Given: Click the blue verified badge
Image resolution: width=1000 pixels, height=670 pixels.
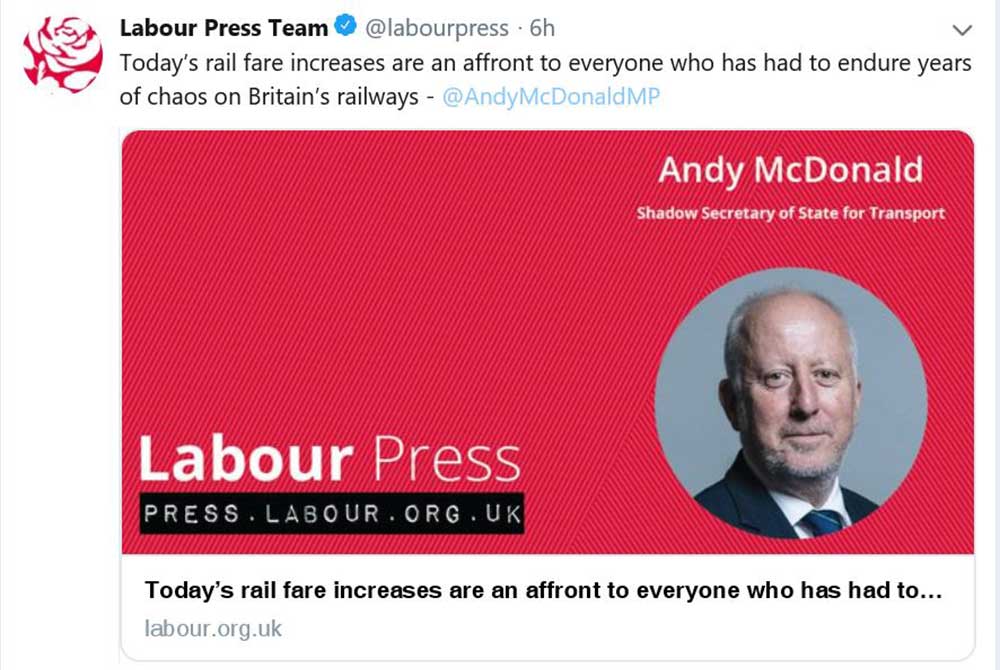Looking at the screenshot, I should 345,29.
